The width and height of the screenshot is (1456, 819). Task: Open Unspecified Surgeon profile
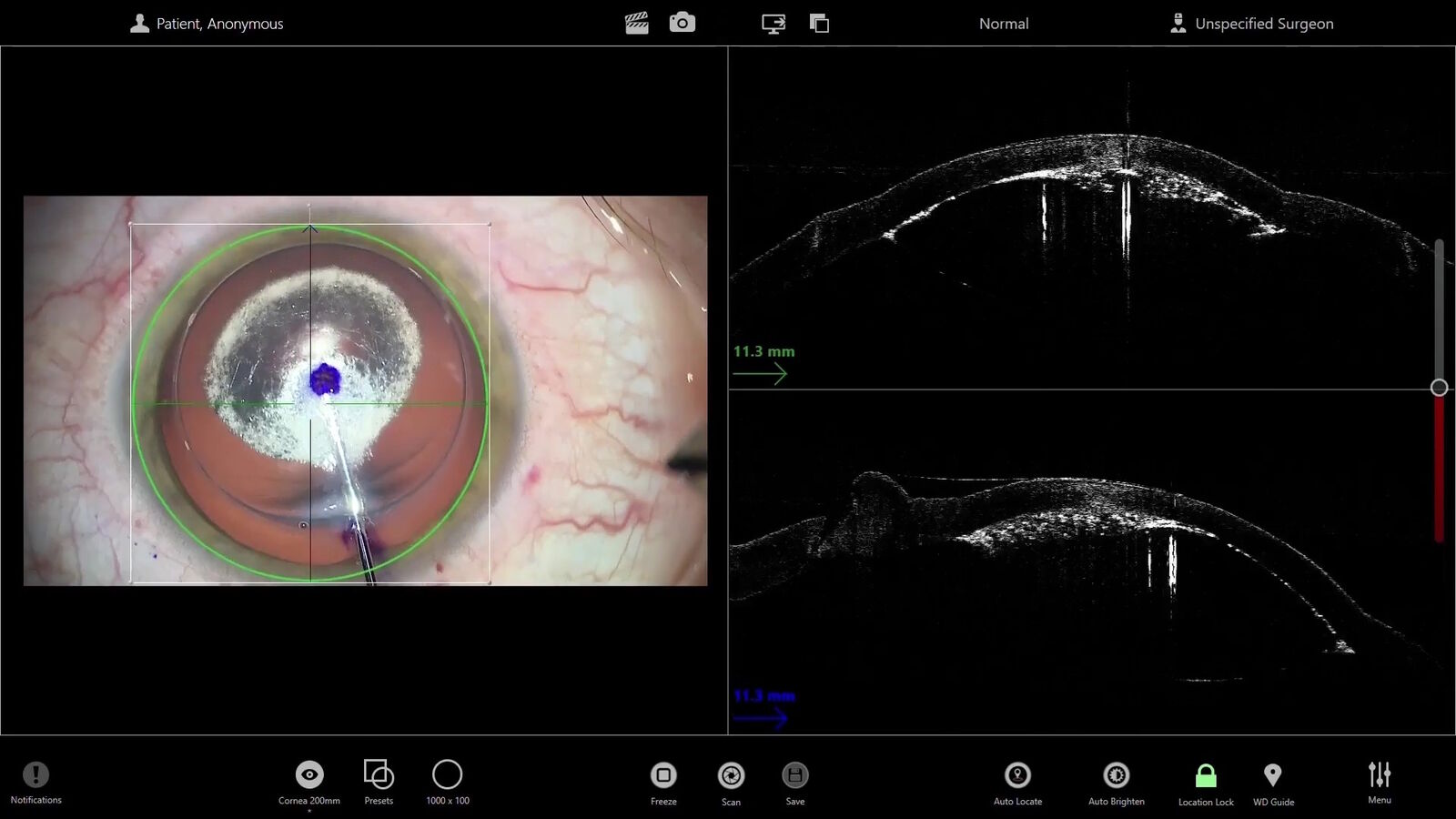[x=1253, y=23]
